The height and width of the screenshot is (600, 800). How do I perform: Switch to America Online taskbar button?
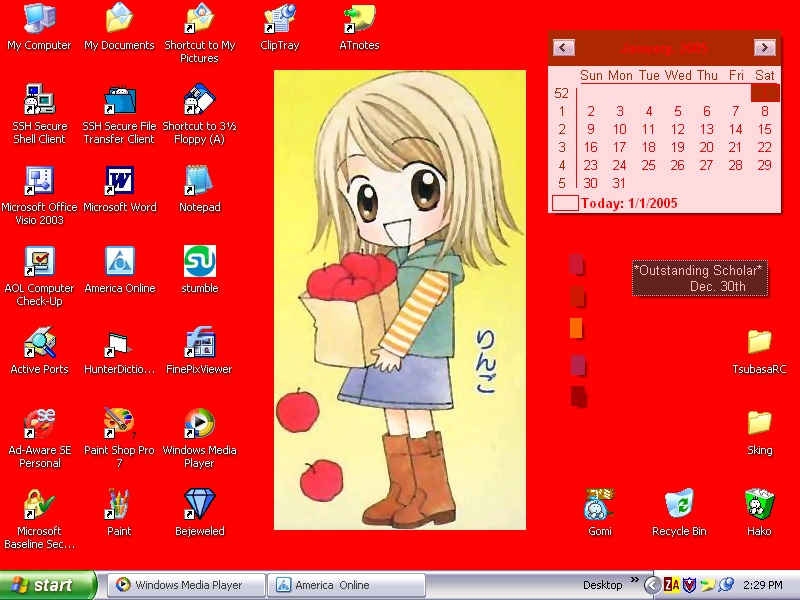(x=346, y=585)
